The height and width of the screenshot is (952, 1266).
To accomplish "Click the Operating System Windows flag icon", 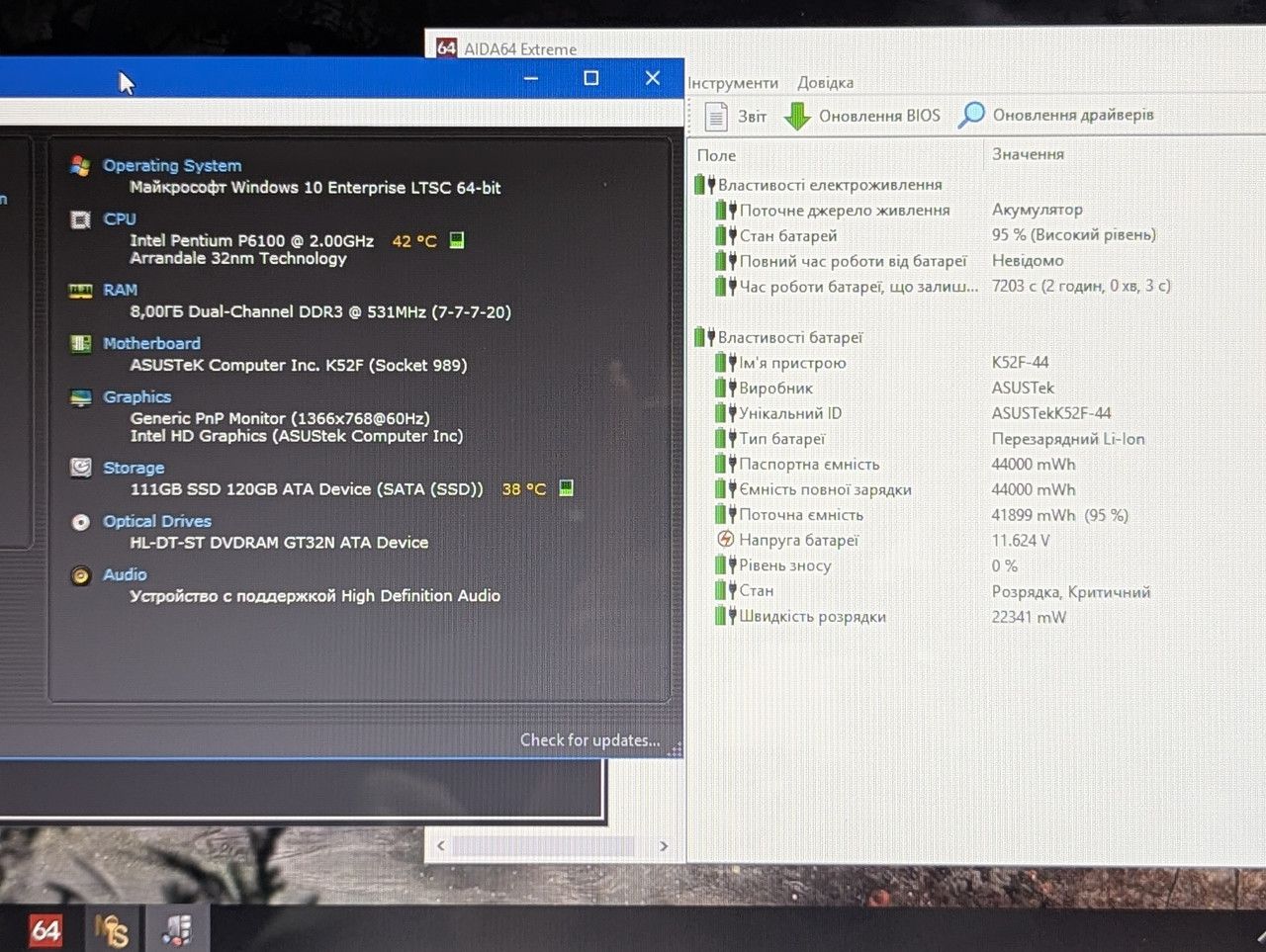I will pos(81,166).
